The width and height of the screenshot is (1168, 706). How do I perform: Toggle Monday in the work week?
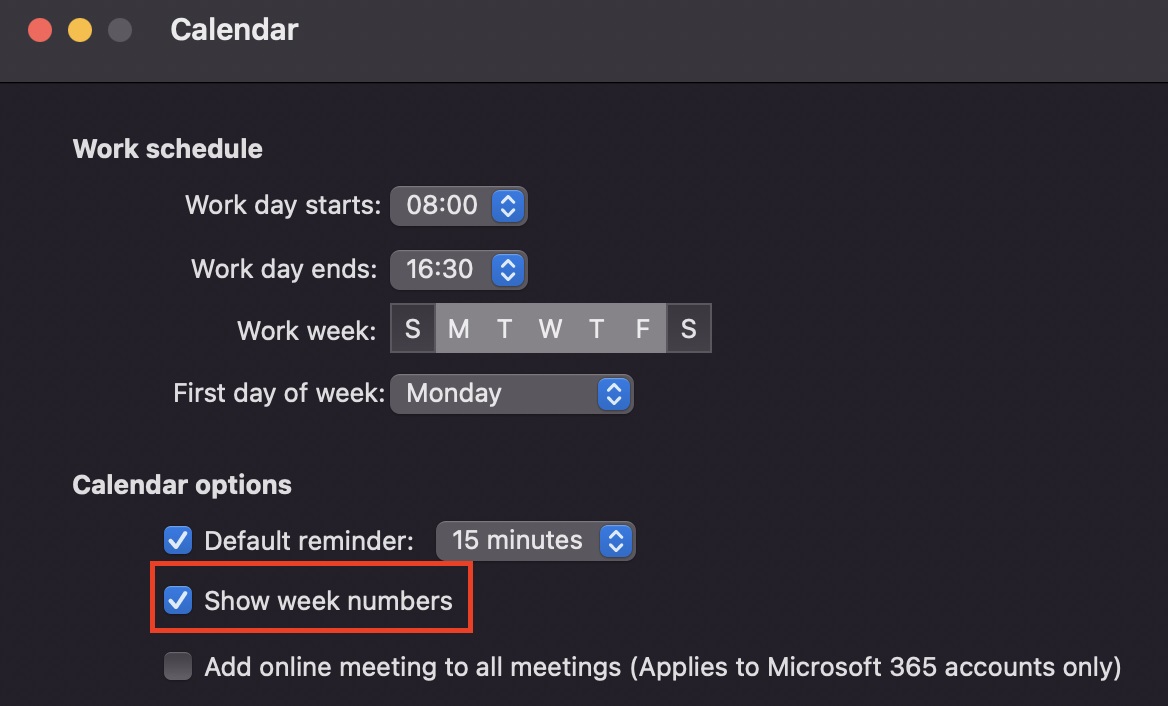point(459,329)
